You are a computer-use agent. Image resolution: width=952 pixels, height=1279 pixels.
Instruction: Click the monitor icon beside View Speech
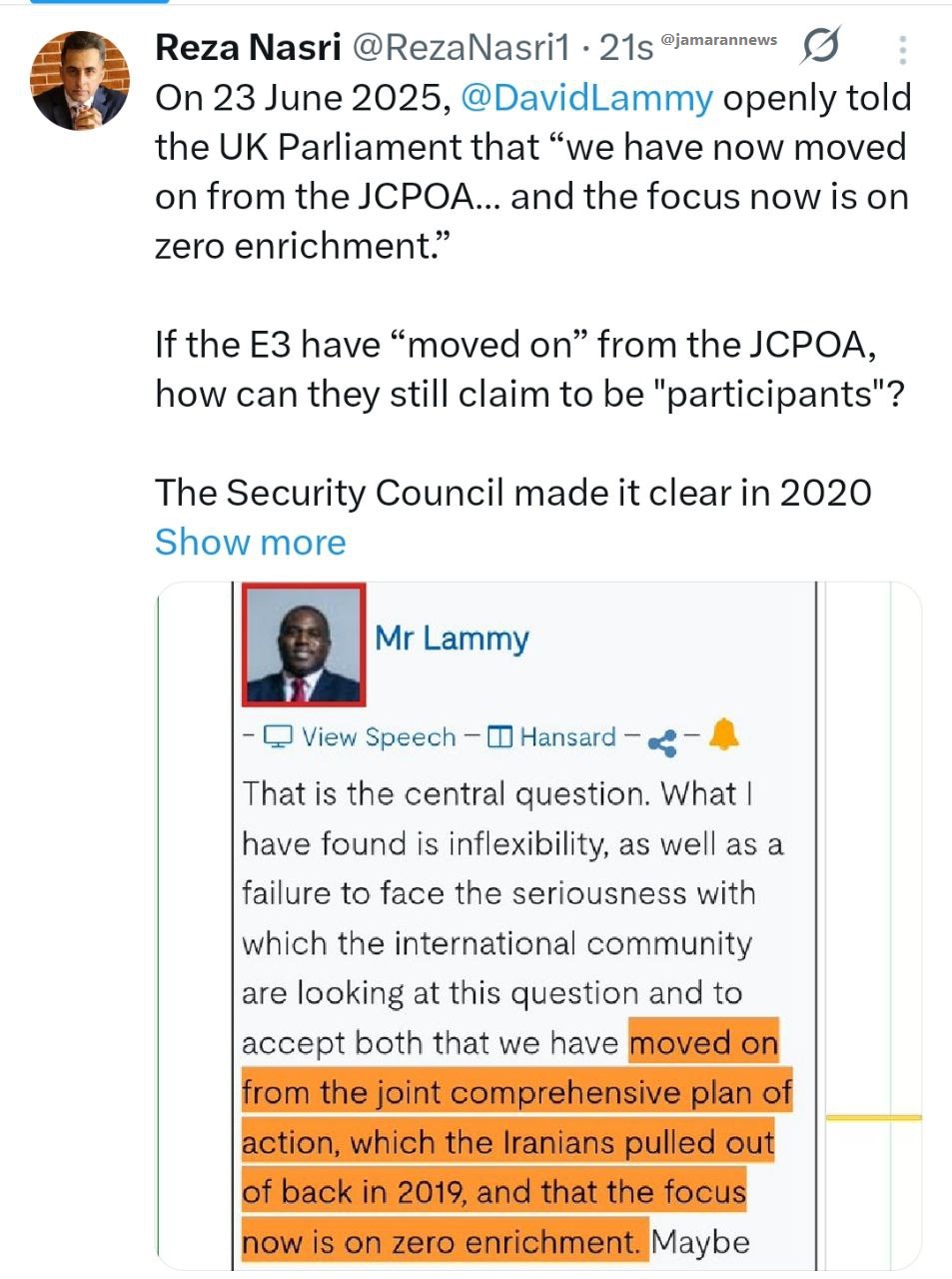(x=278, y=737)
